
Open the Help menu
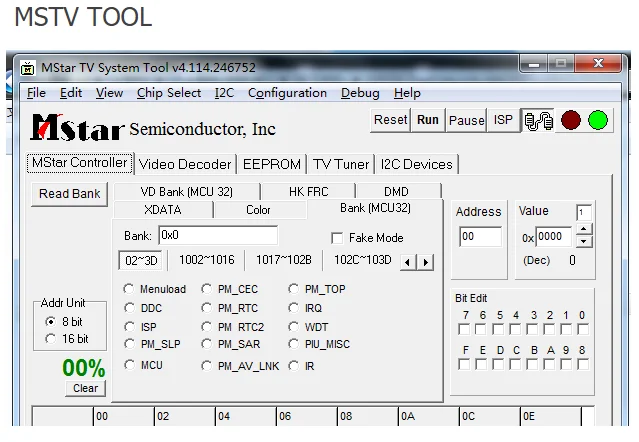click(407, 93)
